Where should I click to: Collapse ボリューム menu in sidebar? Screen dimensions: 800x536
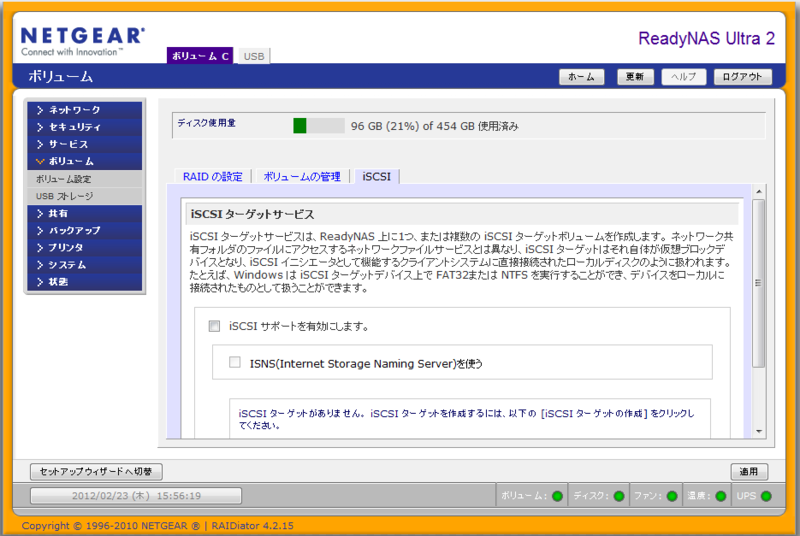(x=85, y=161)
